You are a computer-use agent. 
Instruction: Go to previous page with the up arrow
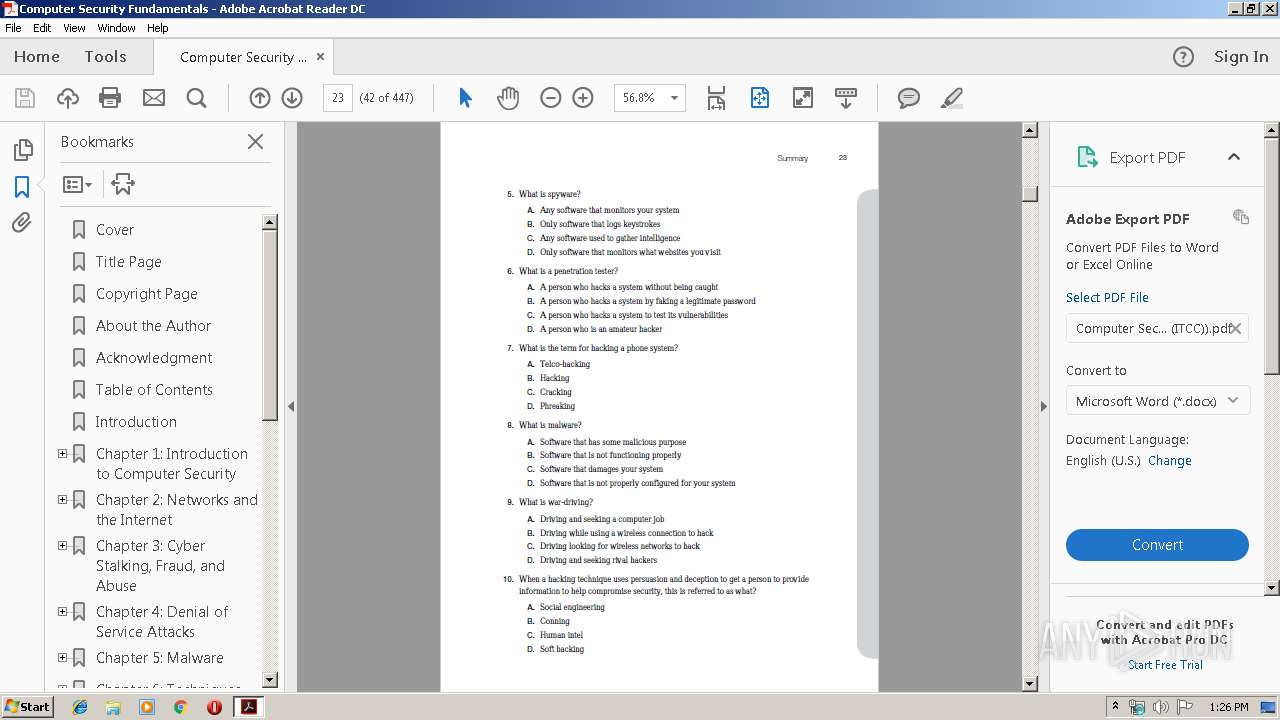(260, 98)
